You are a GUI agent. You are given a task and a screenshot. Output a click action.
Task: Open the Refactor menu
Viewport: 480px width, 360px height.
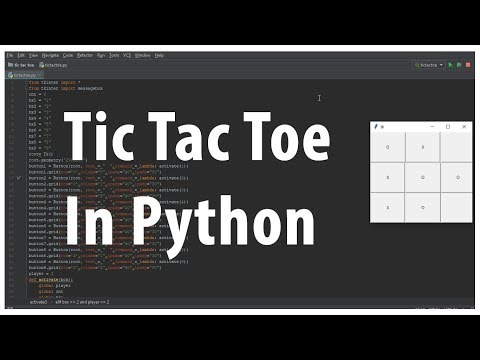click(85, 55)
